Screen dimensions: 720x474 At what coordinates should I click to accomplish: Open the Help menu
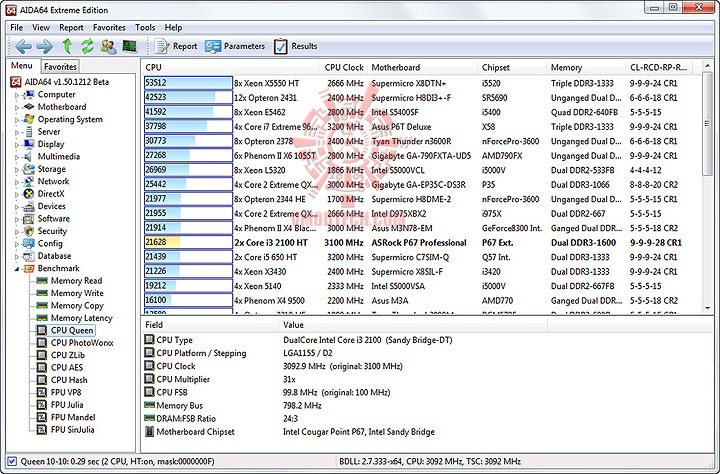tap(173, 28)
